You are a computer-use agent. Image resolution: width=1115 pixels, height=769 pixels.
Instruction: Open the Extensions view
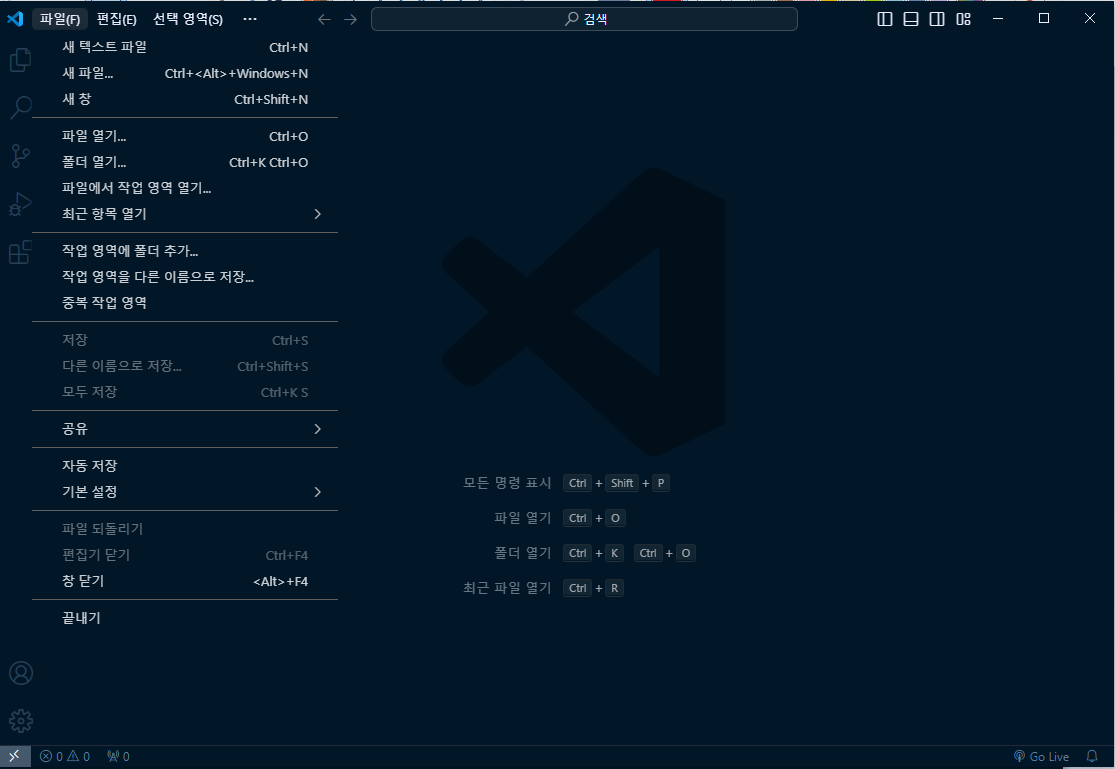[x=21, y=252]
